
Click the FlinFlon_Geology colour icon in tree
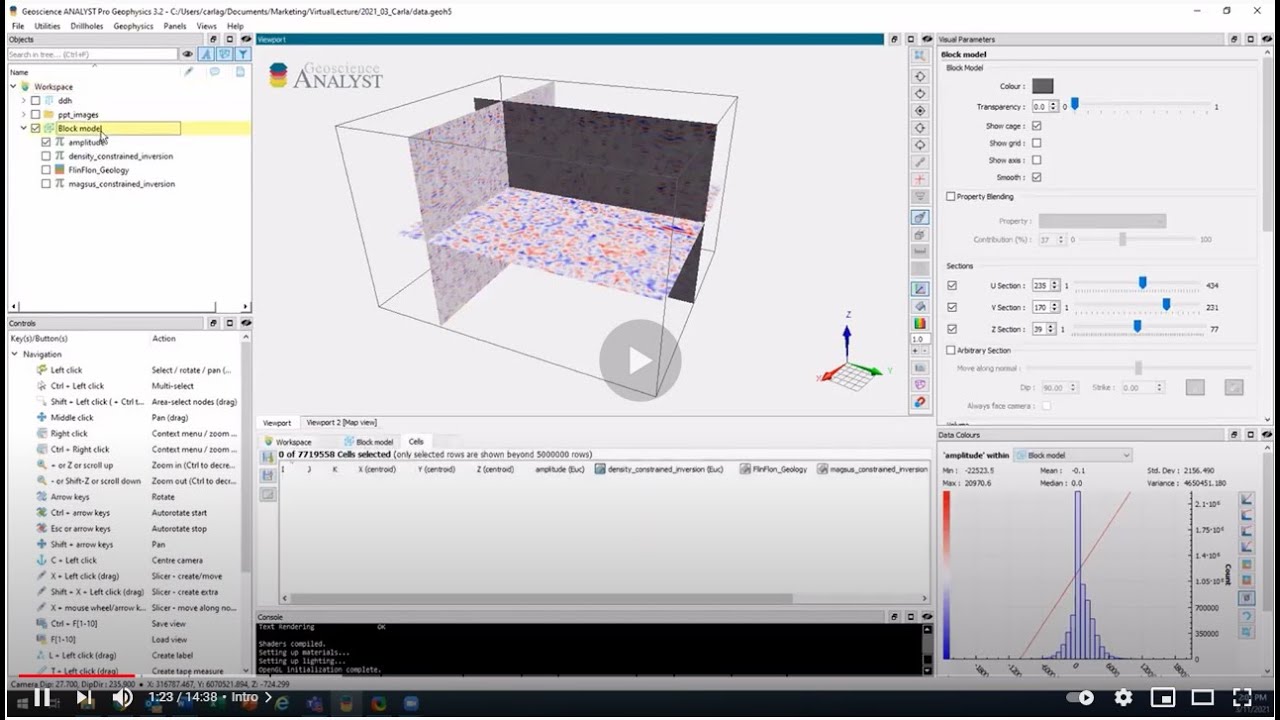pos(60,170)
